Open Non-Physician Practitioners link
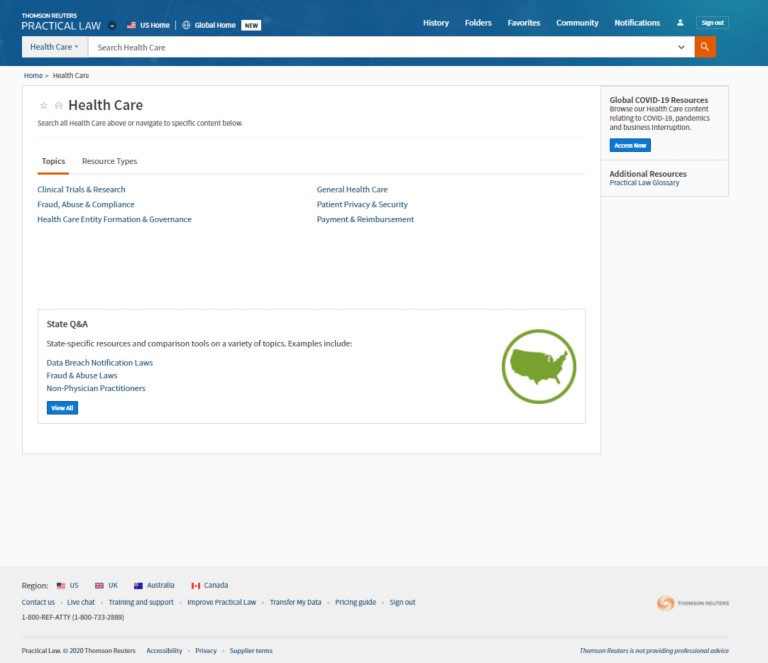This screenshot has height=663, width=768. point(96,388)
